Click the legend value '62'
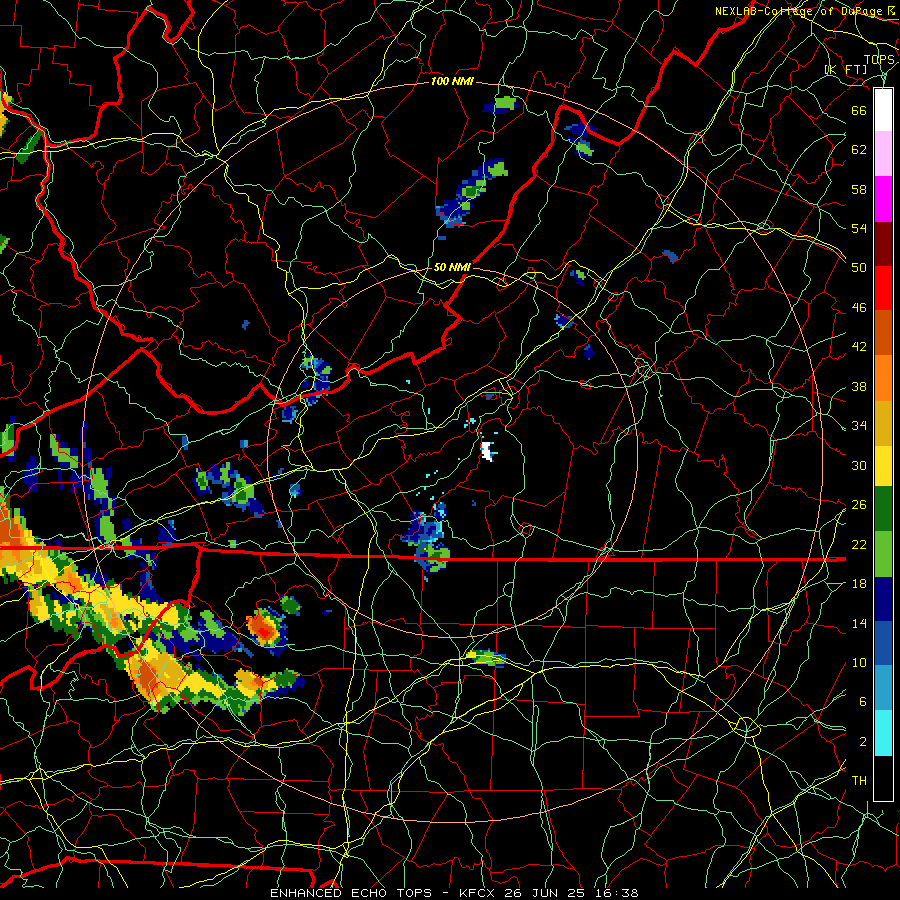The width and height of the screenshot is (900, 900). (x=859, y=150)
